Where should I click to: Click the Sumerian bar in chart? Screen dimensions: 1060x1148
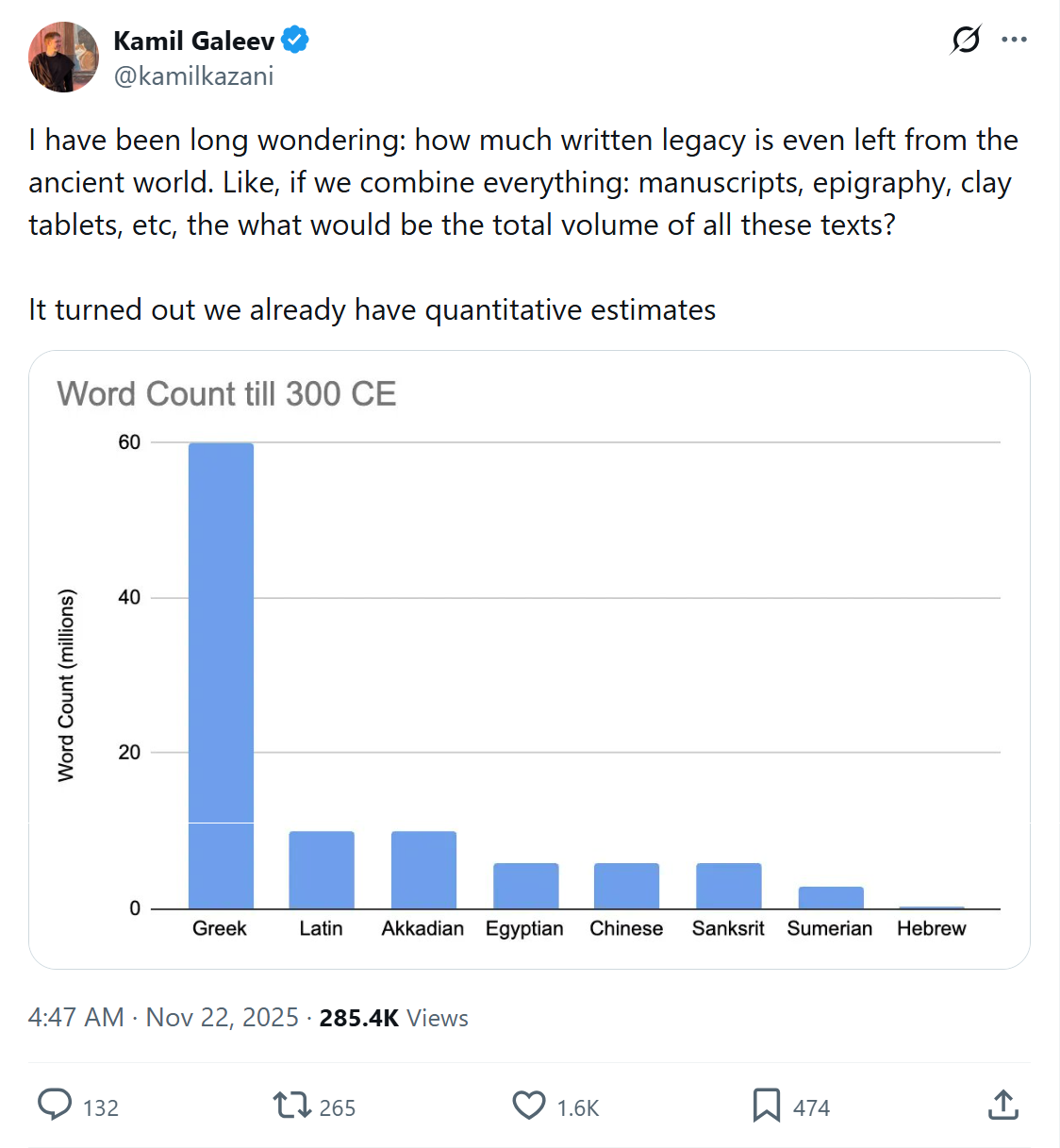[831, 897]
